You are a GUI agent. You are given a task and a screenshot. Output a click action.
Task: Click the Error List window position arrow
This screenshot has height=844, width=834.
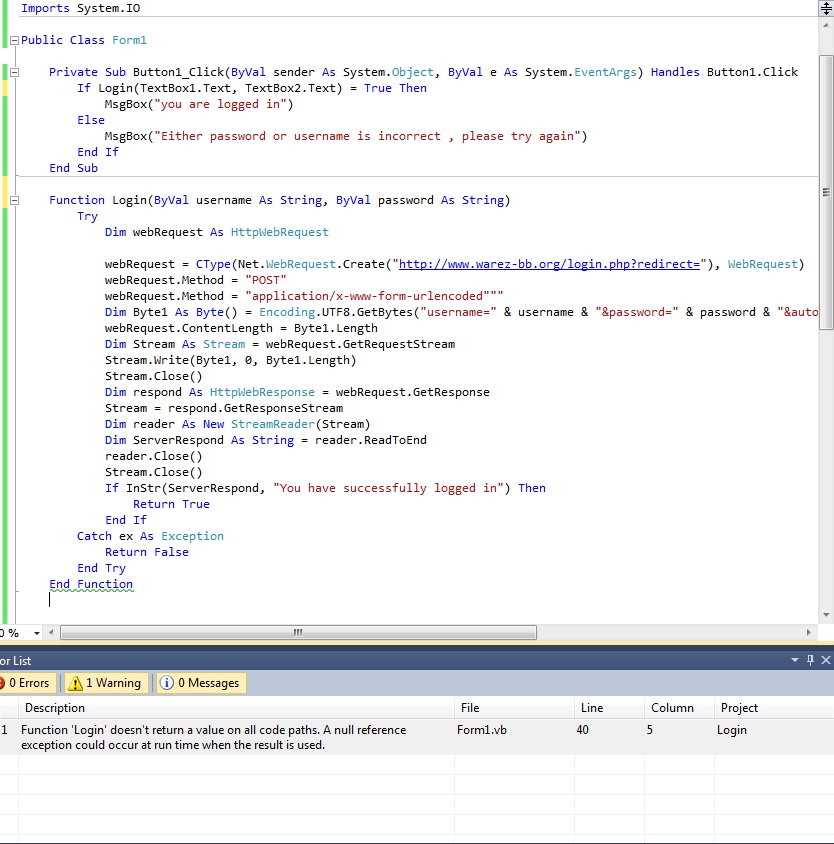pos(797,661)
